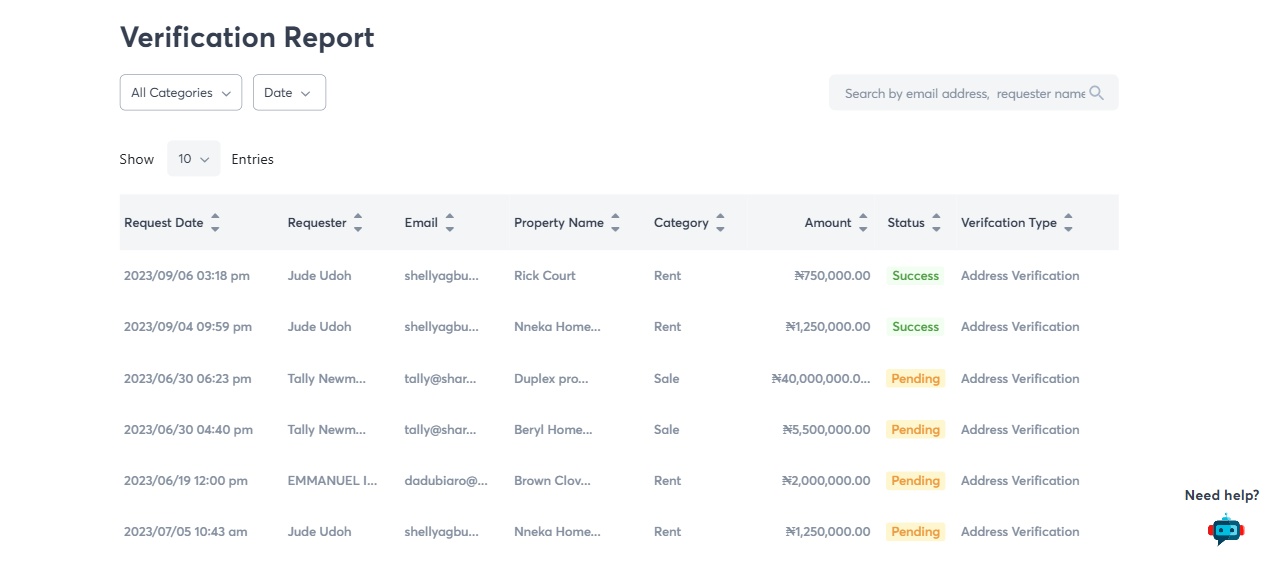Click the Rick Court property row

(545, 276)
